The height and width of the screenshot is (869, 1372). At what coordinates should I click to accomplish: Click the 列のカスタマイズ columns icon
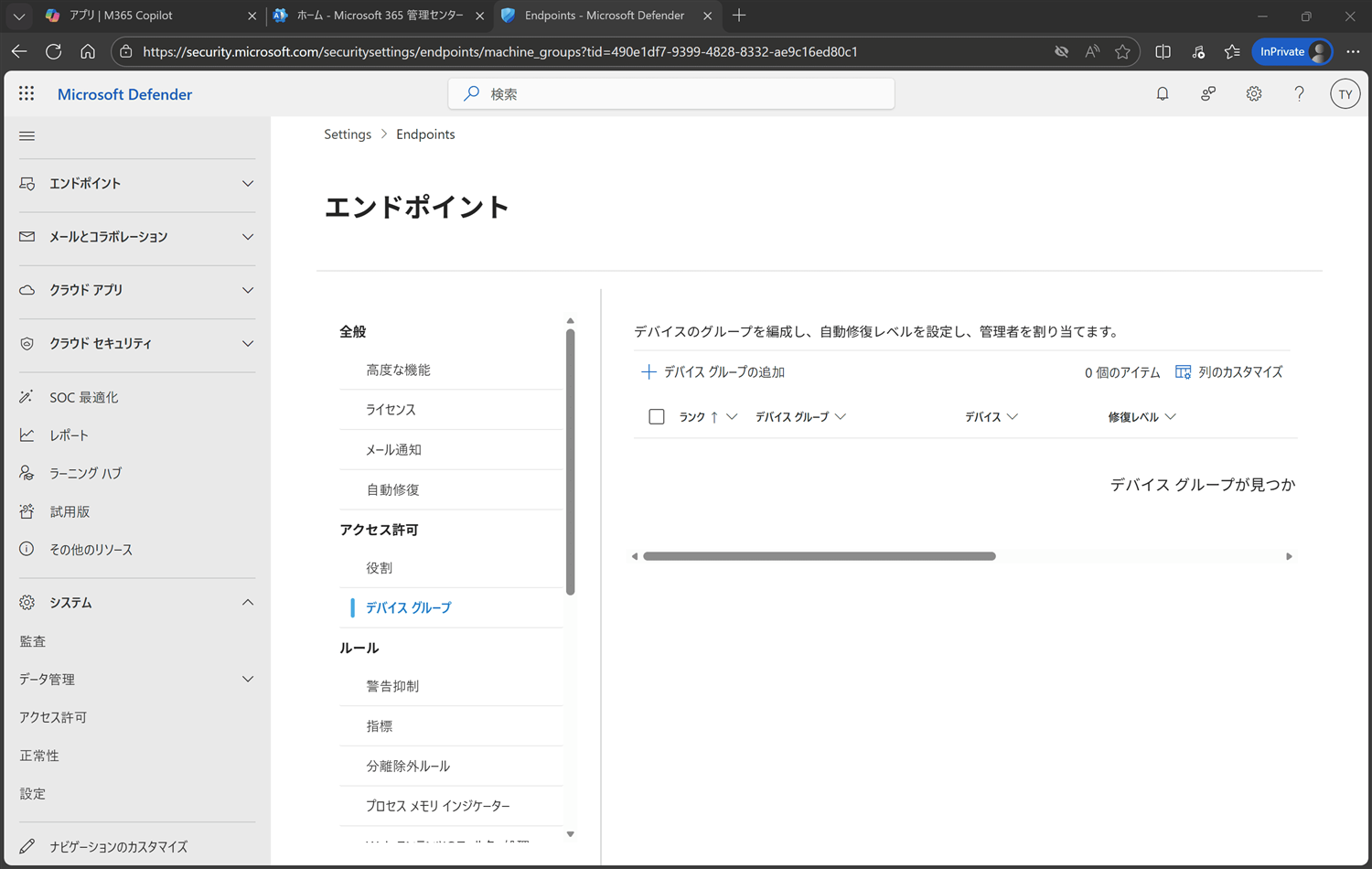(1183, 372)
